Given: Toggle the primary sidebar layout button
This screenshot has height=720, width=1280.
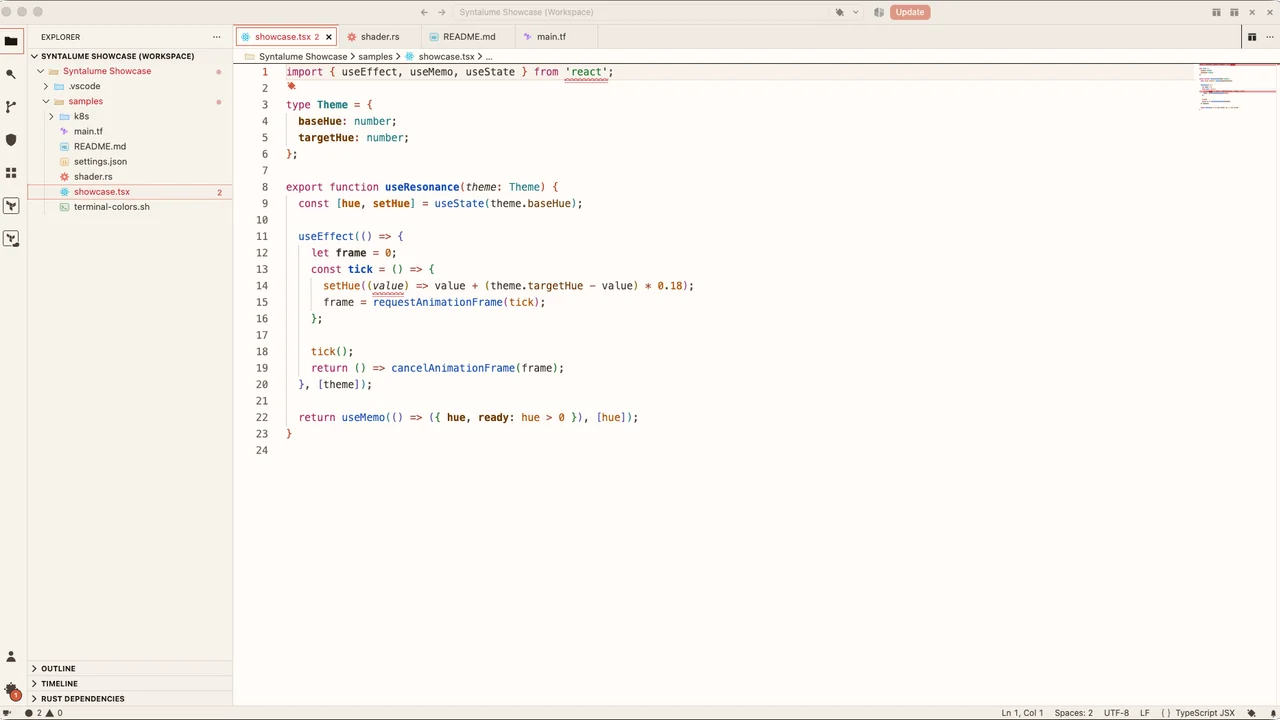Looking at the screenshot, I should point(1216,12).
